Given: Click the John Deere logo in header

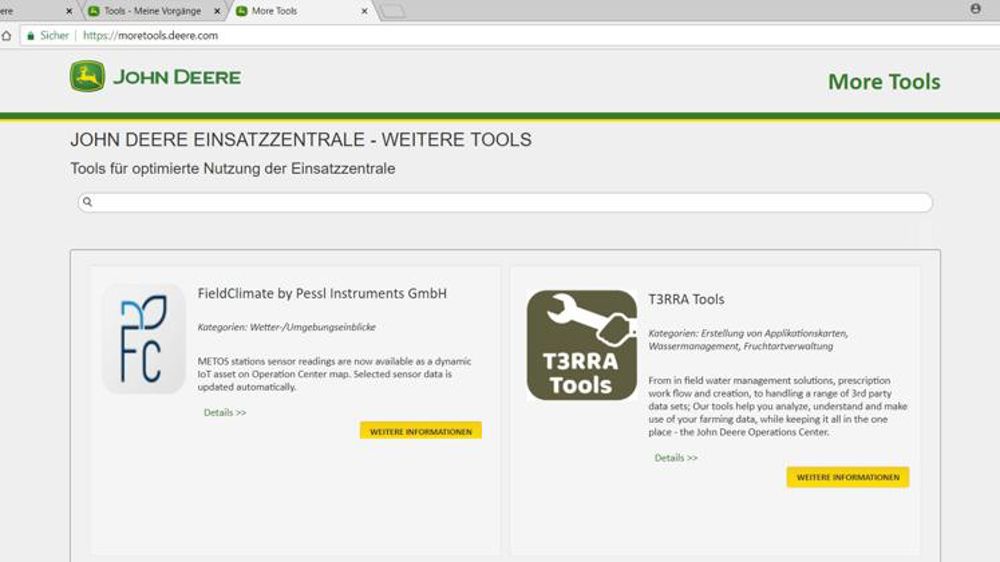Looking at the screenshot, I should (155, 77).
